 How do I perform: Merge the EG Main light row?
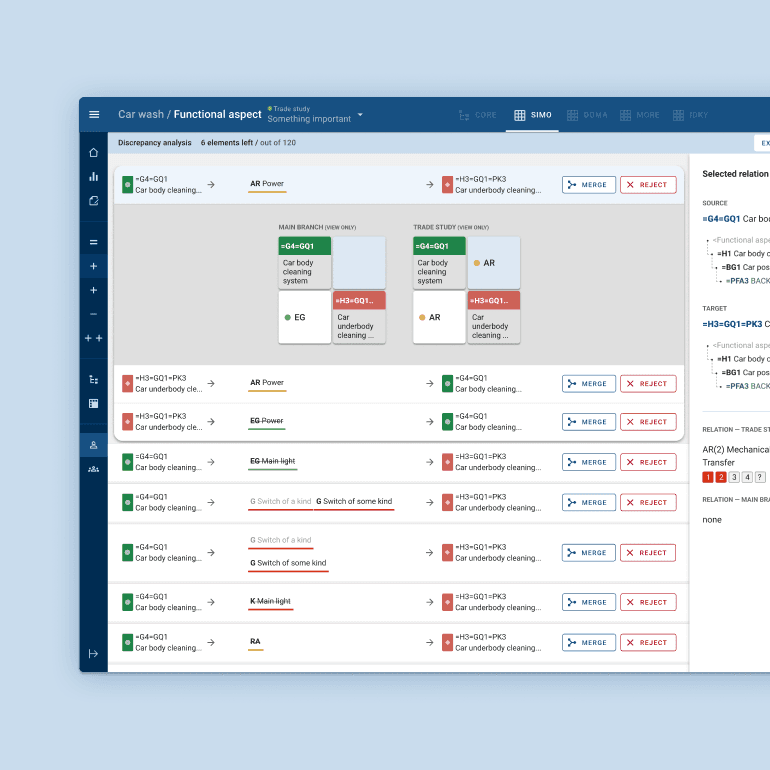point(589,462)
